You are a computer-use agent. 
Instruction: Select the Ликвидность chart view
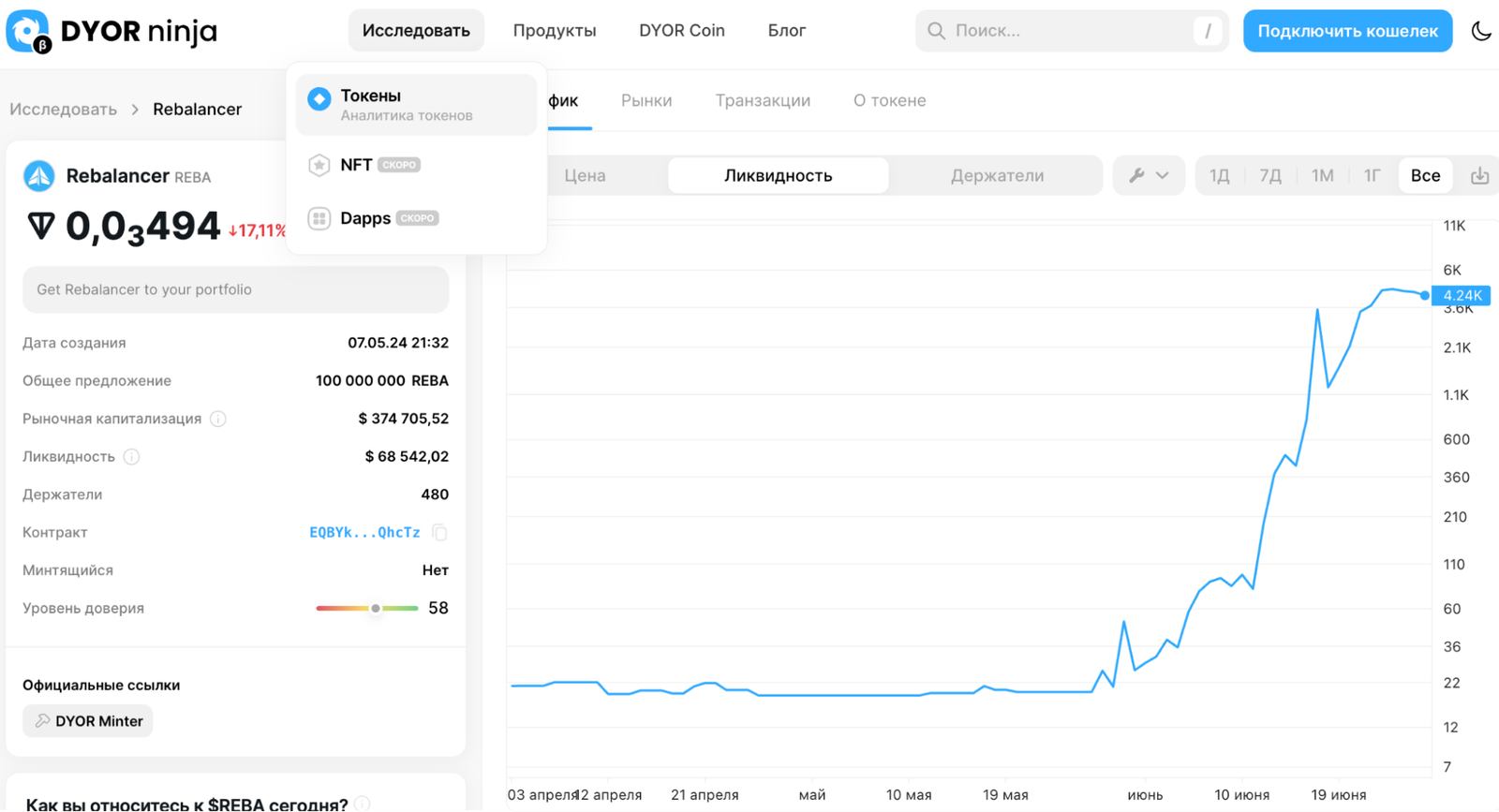click(x=778, y=175)
